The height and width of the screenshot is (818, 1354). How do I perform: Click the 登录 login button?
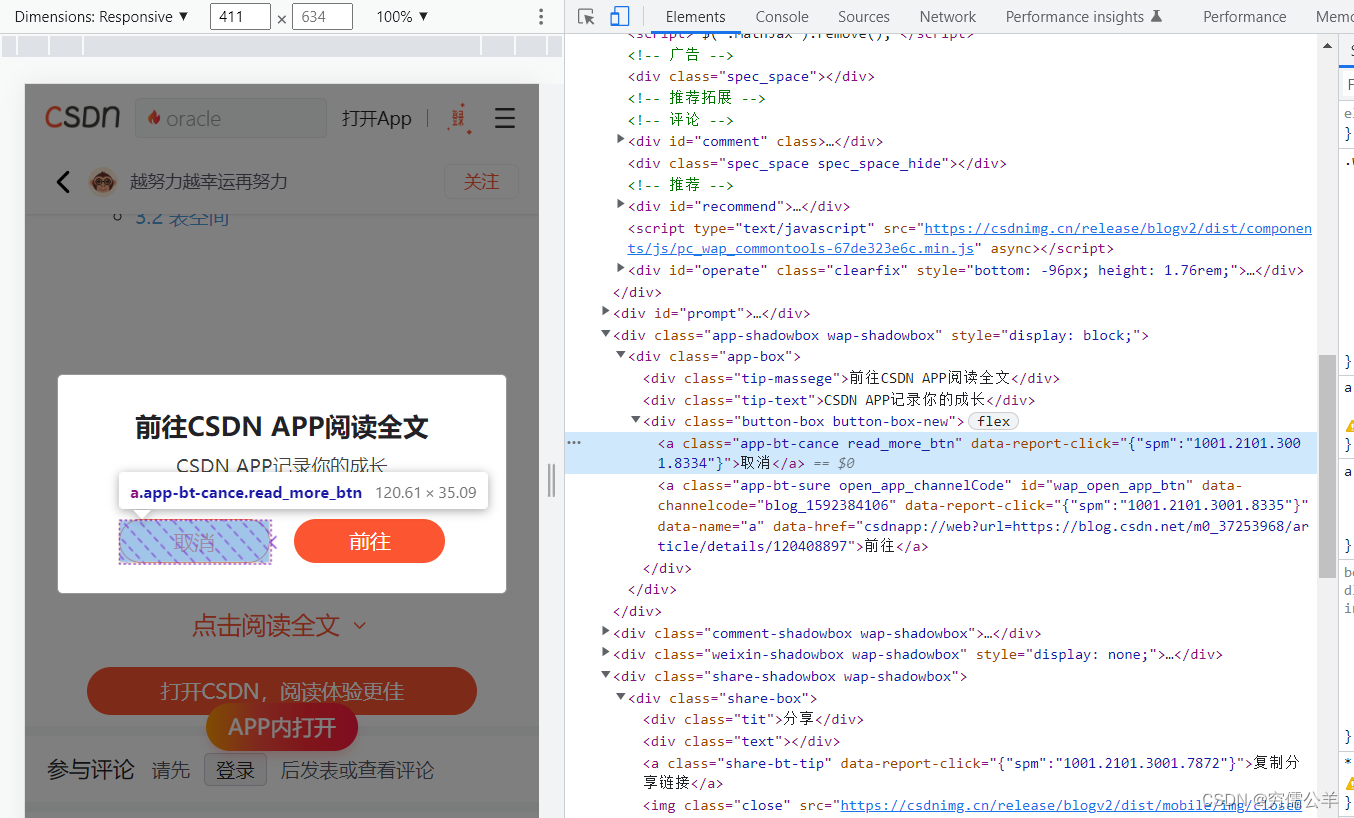236,771
